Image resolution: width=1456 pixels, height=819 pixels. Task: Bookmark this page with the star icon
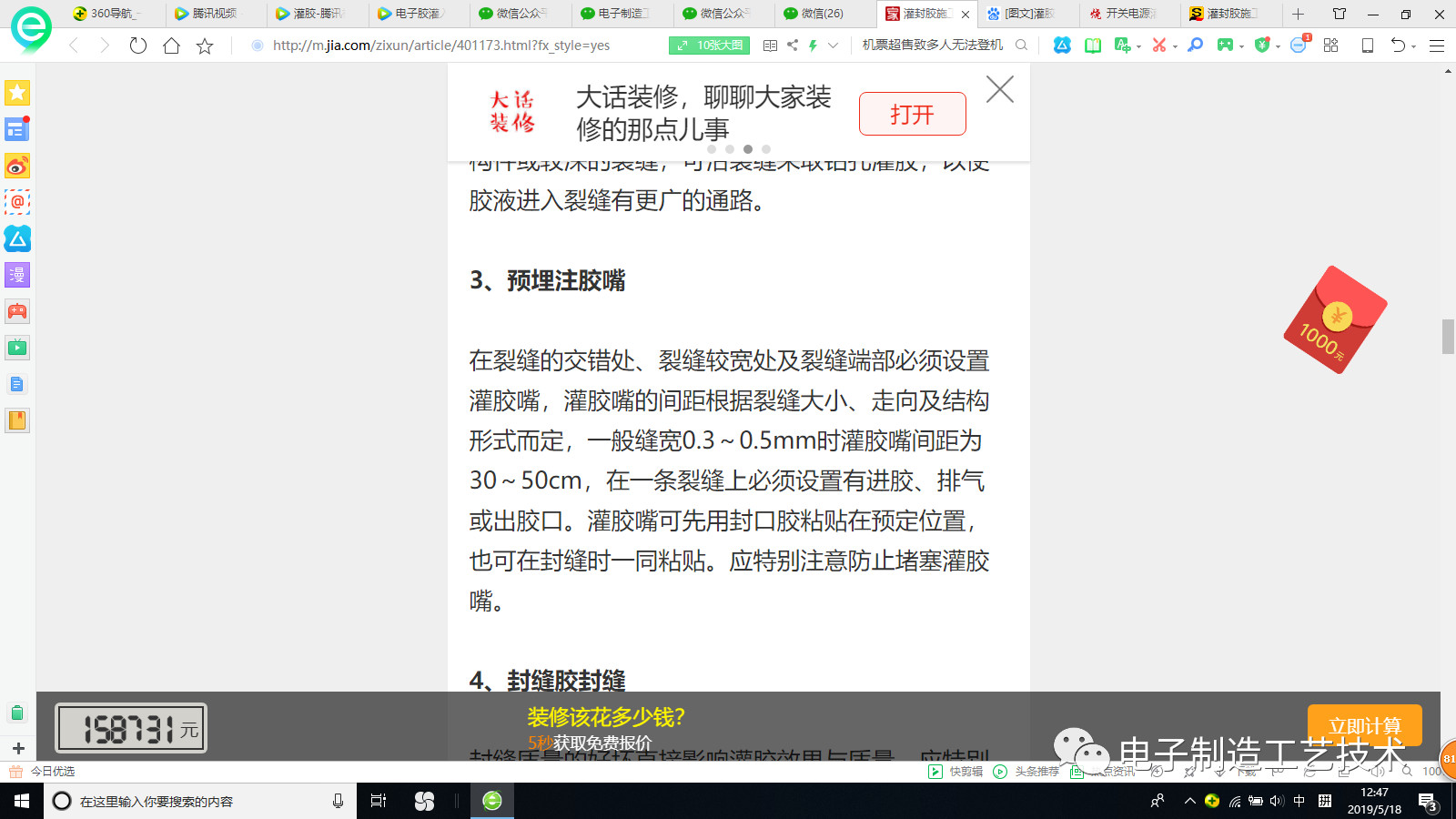pos(205,45)
